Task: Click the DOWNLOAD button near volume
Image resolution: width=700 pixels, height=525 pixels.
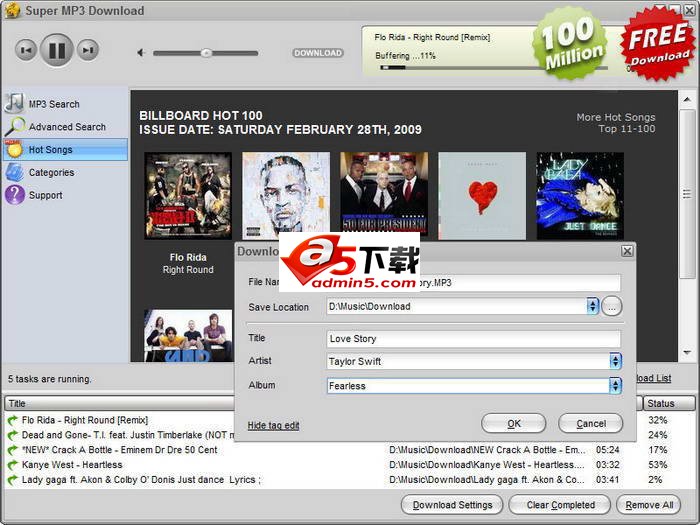Action: point(318,53)
